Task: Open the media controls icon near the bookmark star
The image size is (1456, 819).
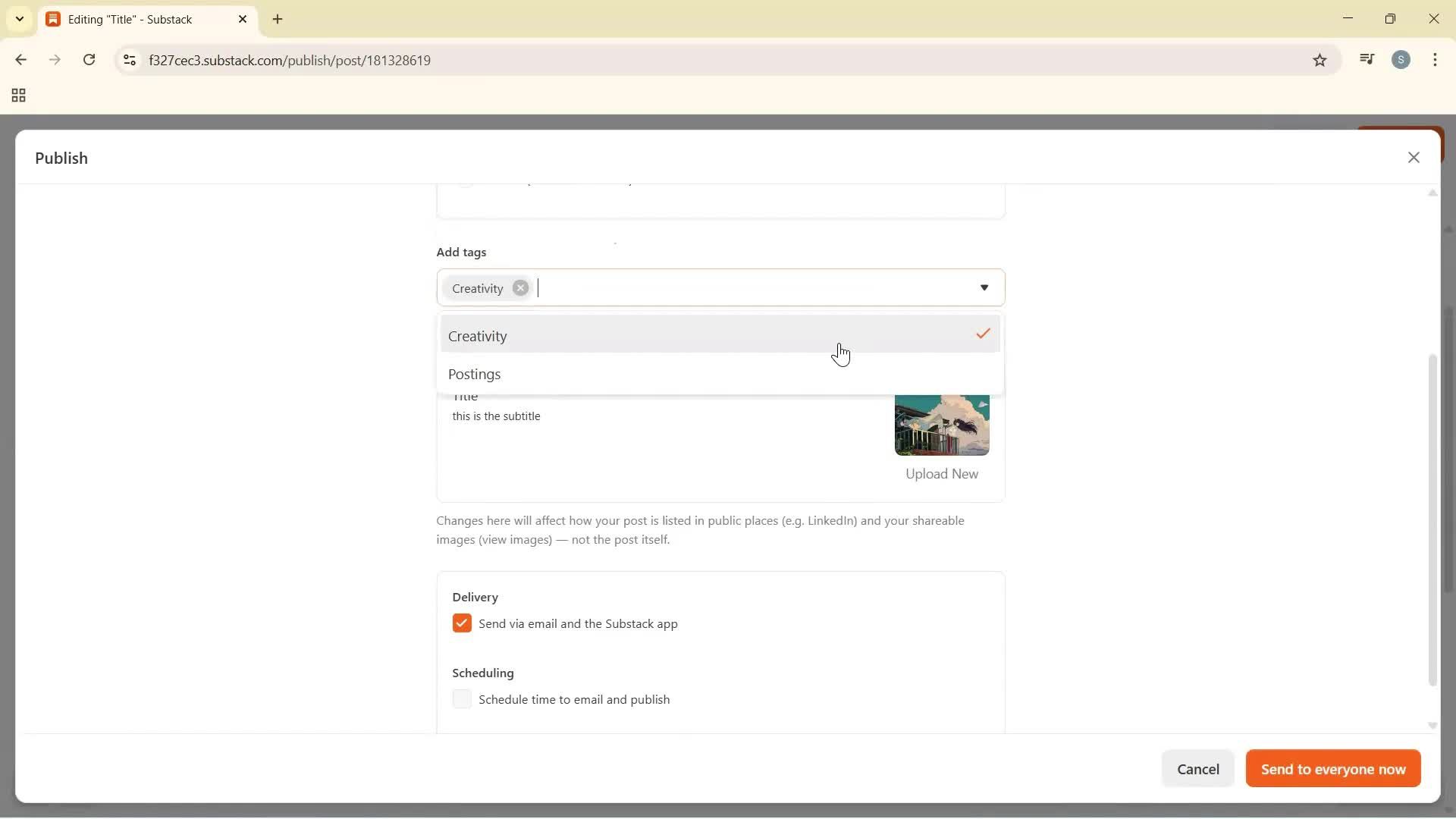Action: pos(1367,59)
